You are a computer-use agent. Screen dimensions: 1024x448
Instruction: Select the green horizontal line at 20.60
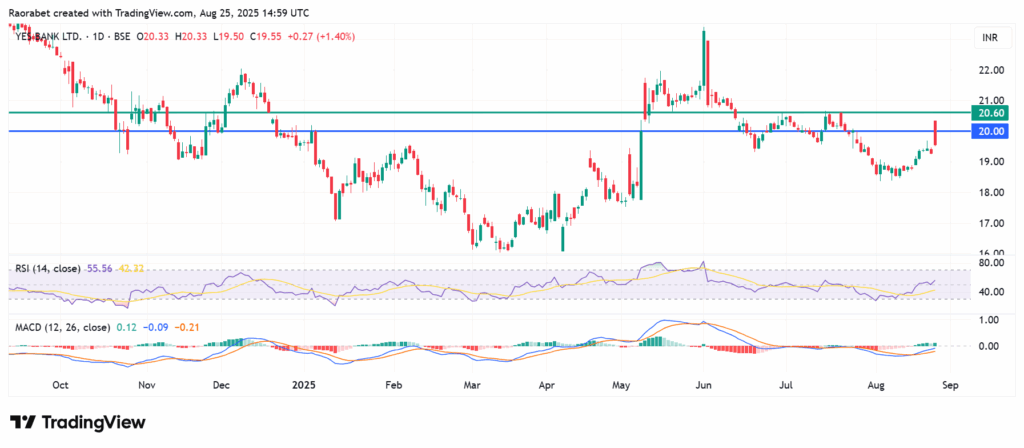tap(490, 112)
